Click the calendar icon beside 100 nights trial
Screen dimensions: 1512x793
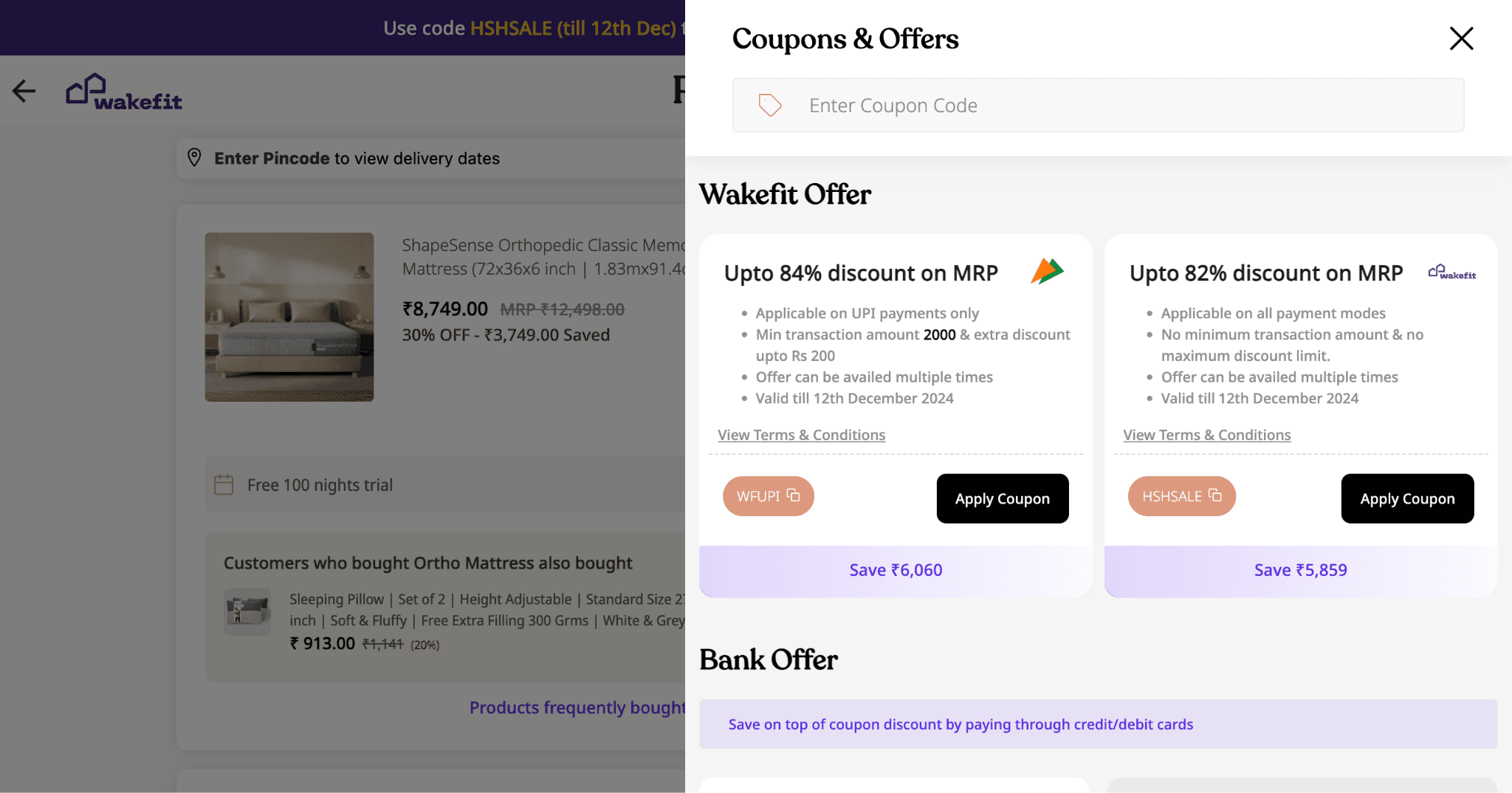click(224, 484)
